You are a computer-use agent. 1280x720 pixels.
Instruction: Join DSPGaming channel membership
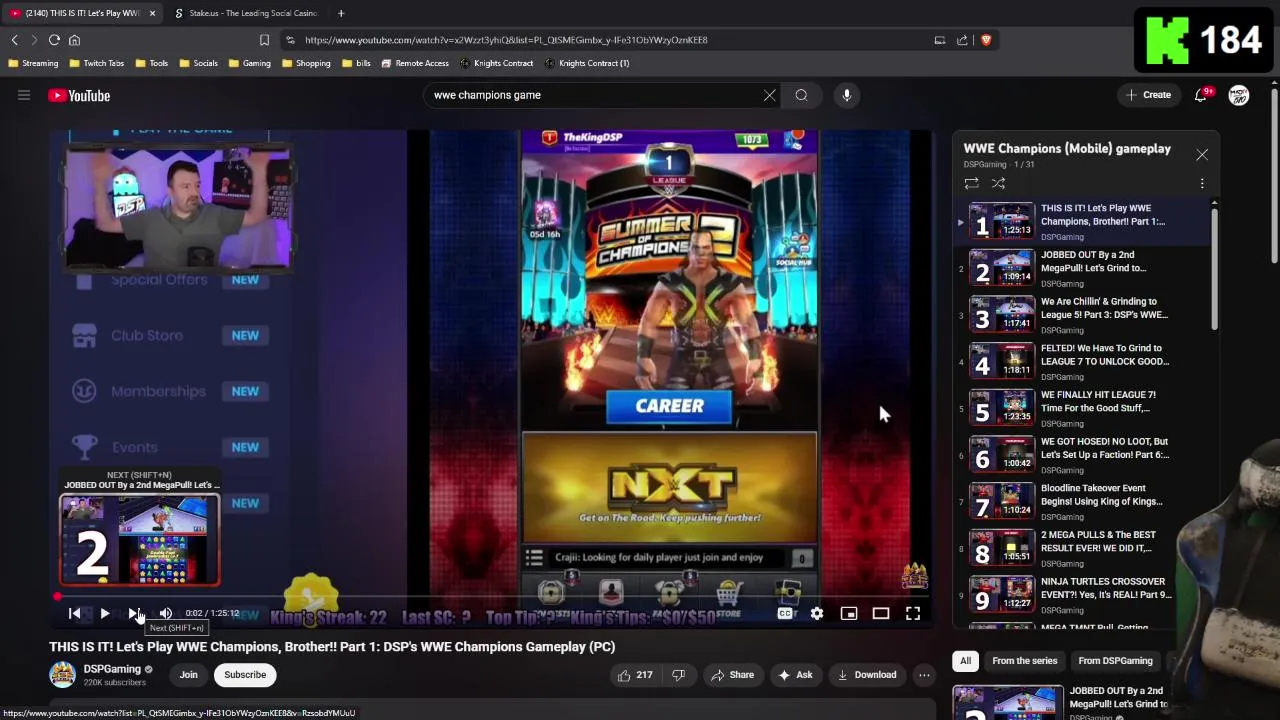click(188, 675)
